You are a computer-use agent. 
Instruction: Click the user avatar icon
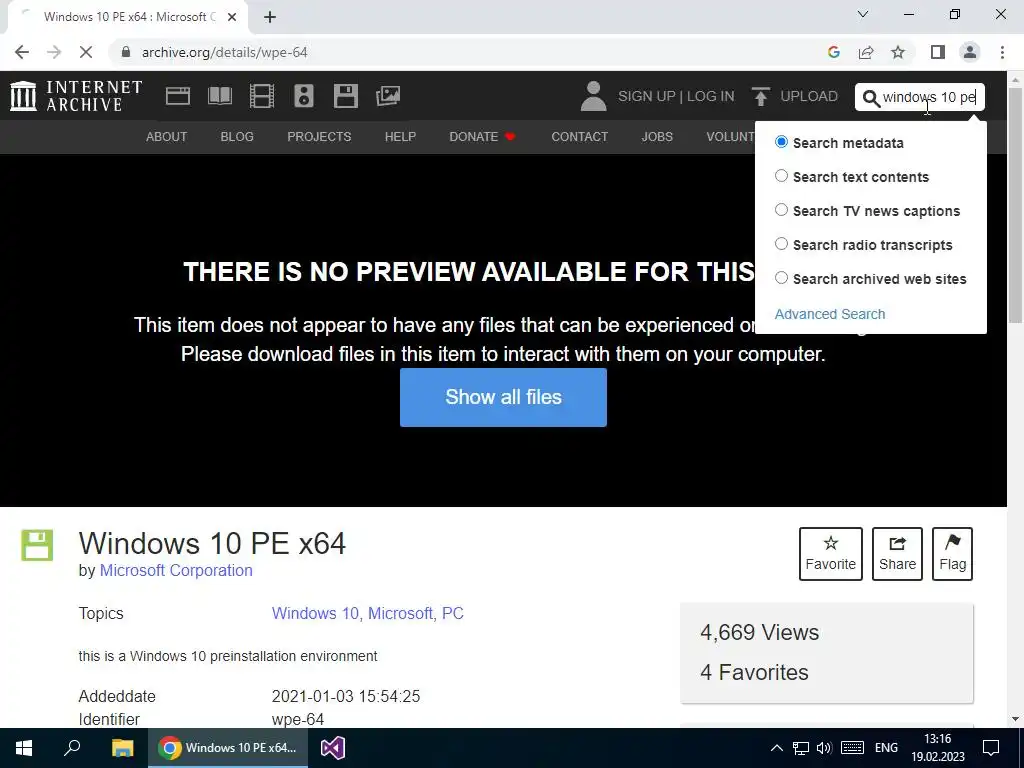coord(593,96)
